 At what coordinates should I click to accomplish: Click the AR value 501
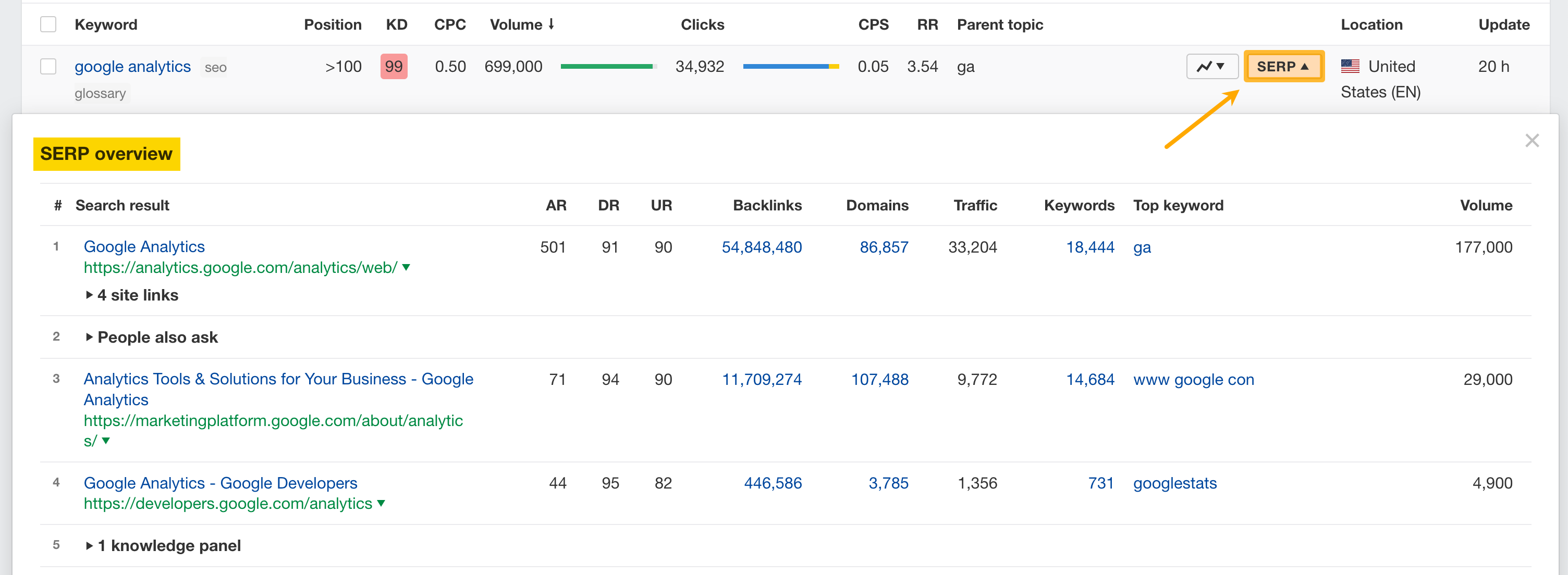[x=553, y=247]
